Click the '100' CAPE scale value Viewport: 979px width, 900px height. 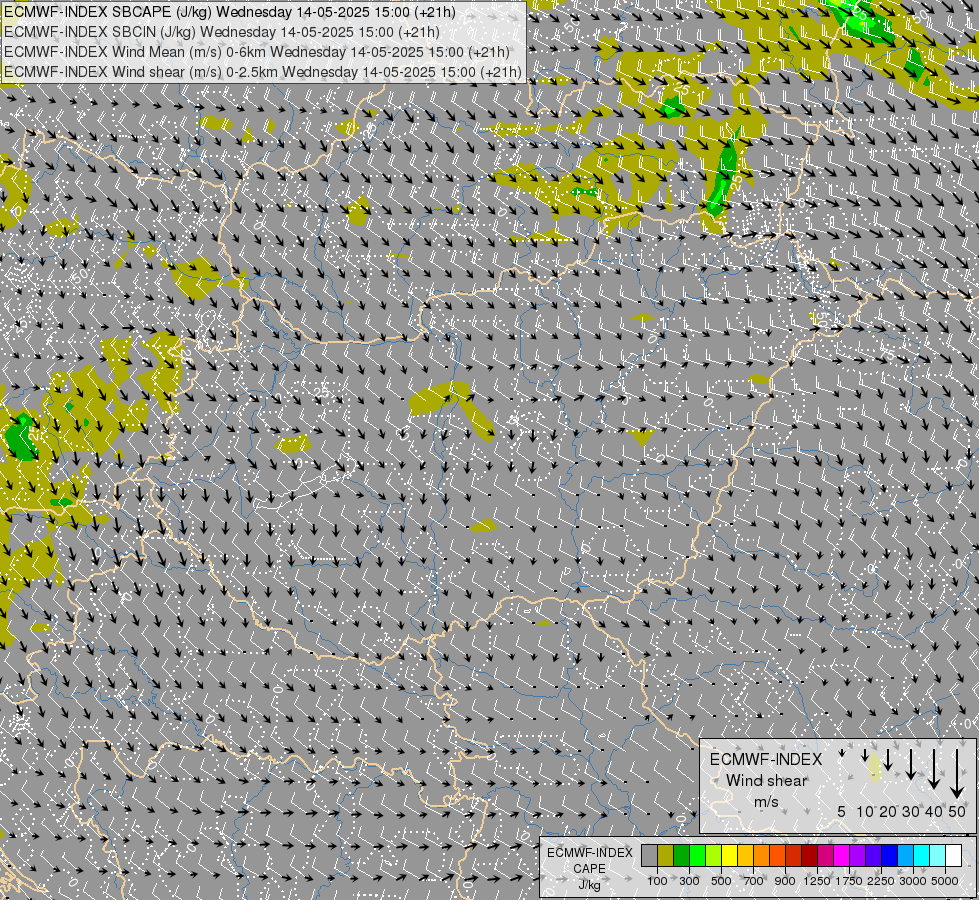pos(657,881)
